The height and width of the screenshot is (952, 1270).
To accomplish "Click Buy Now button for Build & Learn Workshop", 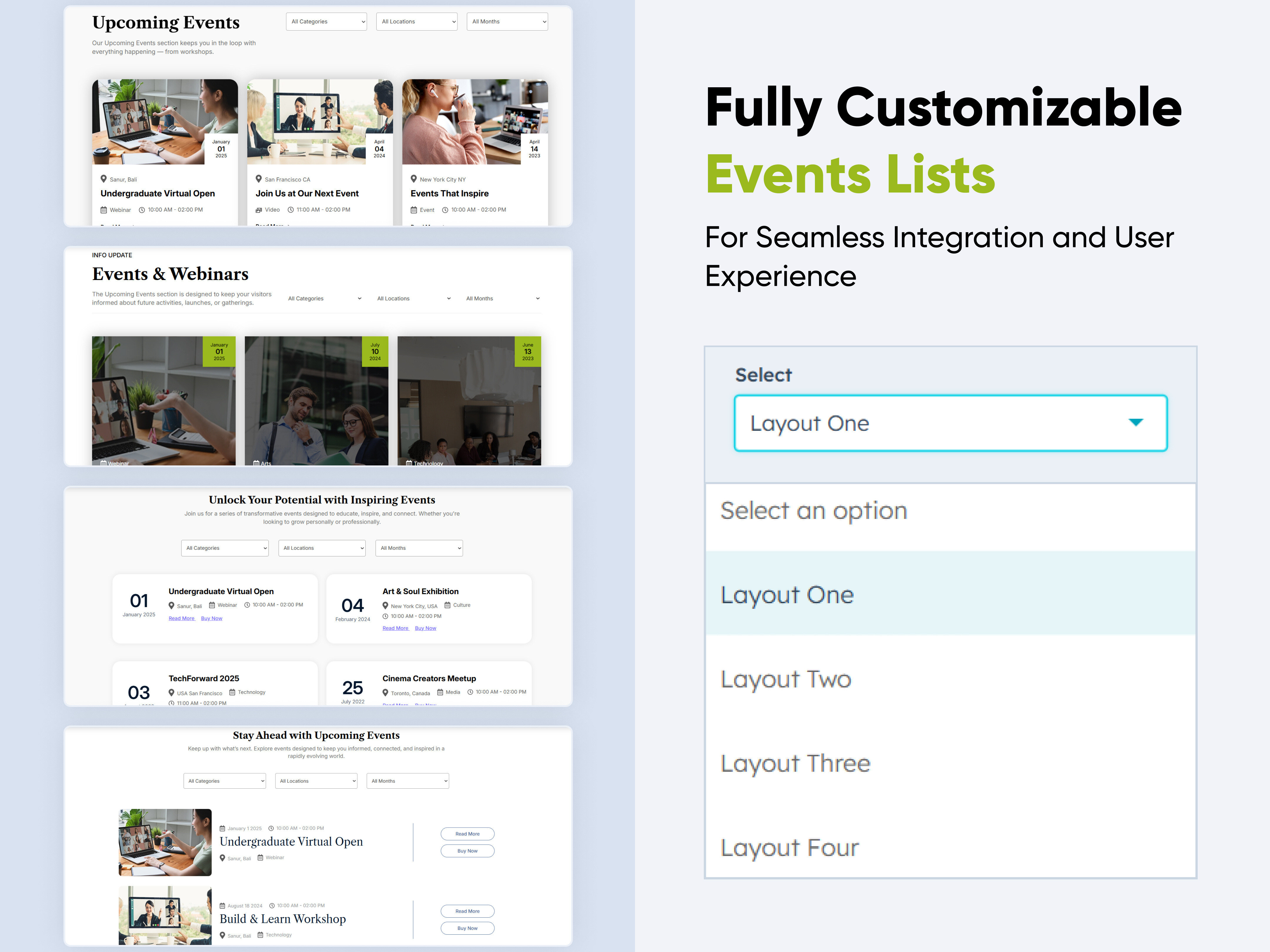I will 467,928.
